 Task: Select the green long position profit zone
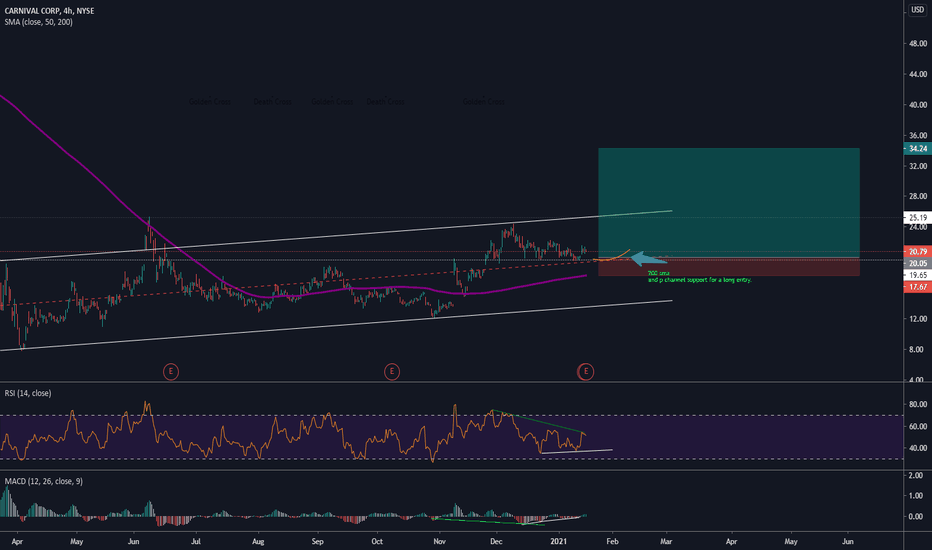coord(729,202)
